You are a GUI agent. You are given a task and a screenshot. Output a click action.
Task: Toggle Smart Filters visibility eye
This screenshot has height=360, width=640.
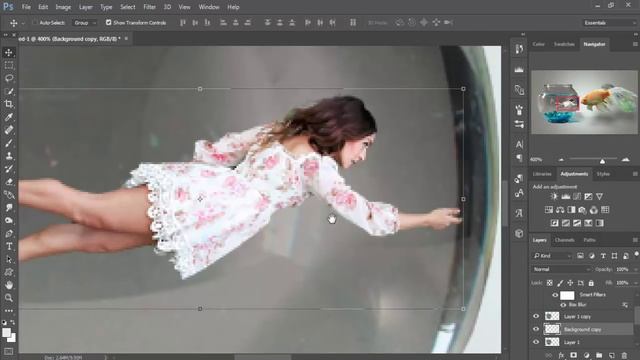click(555, 295)
